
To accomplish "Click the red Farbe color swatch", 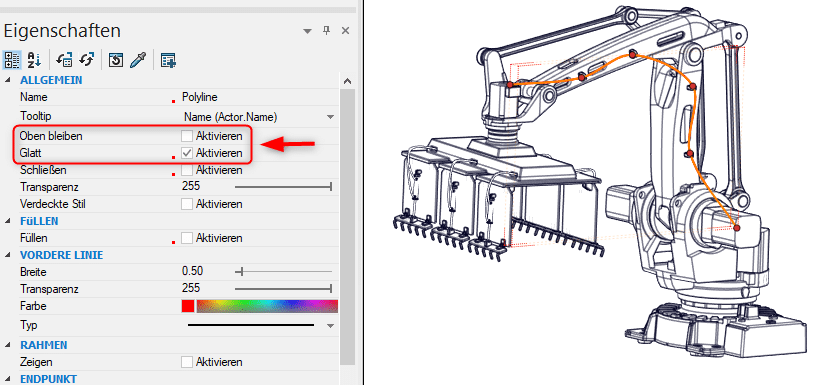I will coord(187,306).
